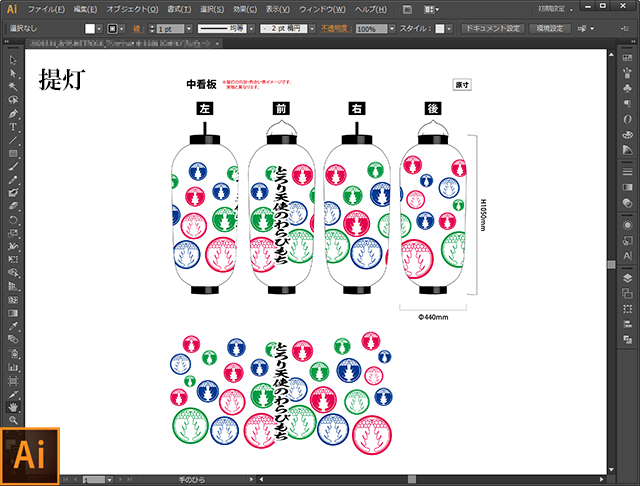Image resolution: width=640 pixels, height=486 pixels.
Task: Select the Eyedropper tool
Action: point(13,326)
